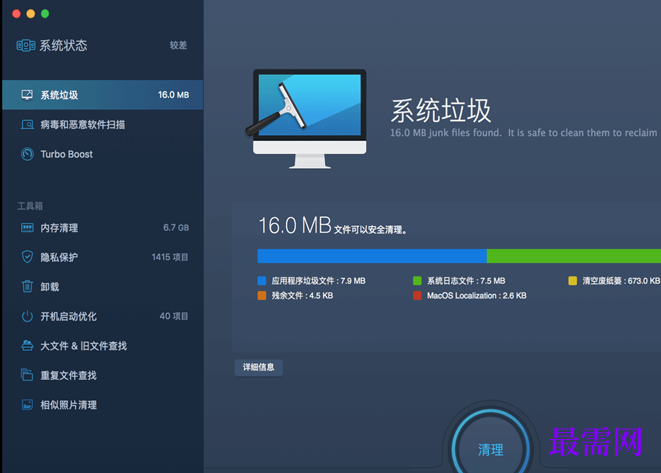Click the 16.0 MB size beside 系统垃圾
This screenshot has height=473, width=661.
coord(173,95)
